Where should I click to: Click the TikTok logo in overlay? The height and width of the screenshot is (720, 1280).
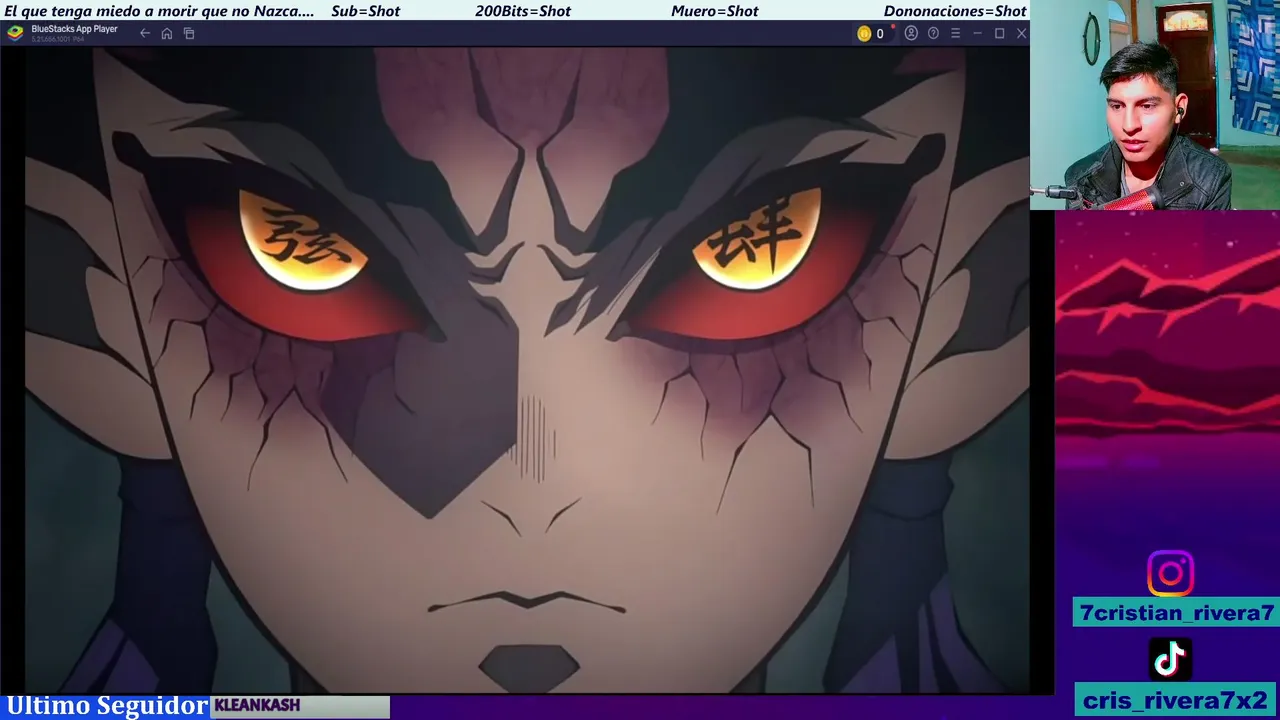(x=1170, y=660)
